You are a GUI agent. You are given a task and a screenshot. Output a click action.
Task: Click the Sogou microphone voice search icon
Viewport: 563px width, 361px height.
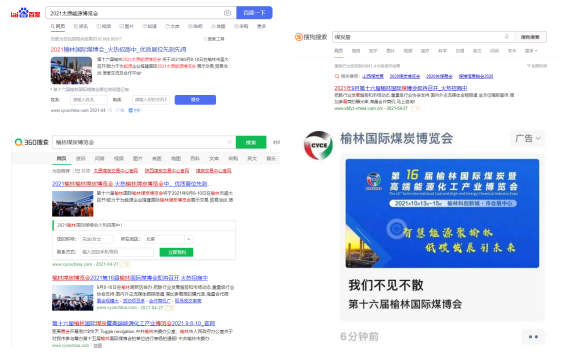pyautogui.click(x=507, y=37)
